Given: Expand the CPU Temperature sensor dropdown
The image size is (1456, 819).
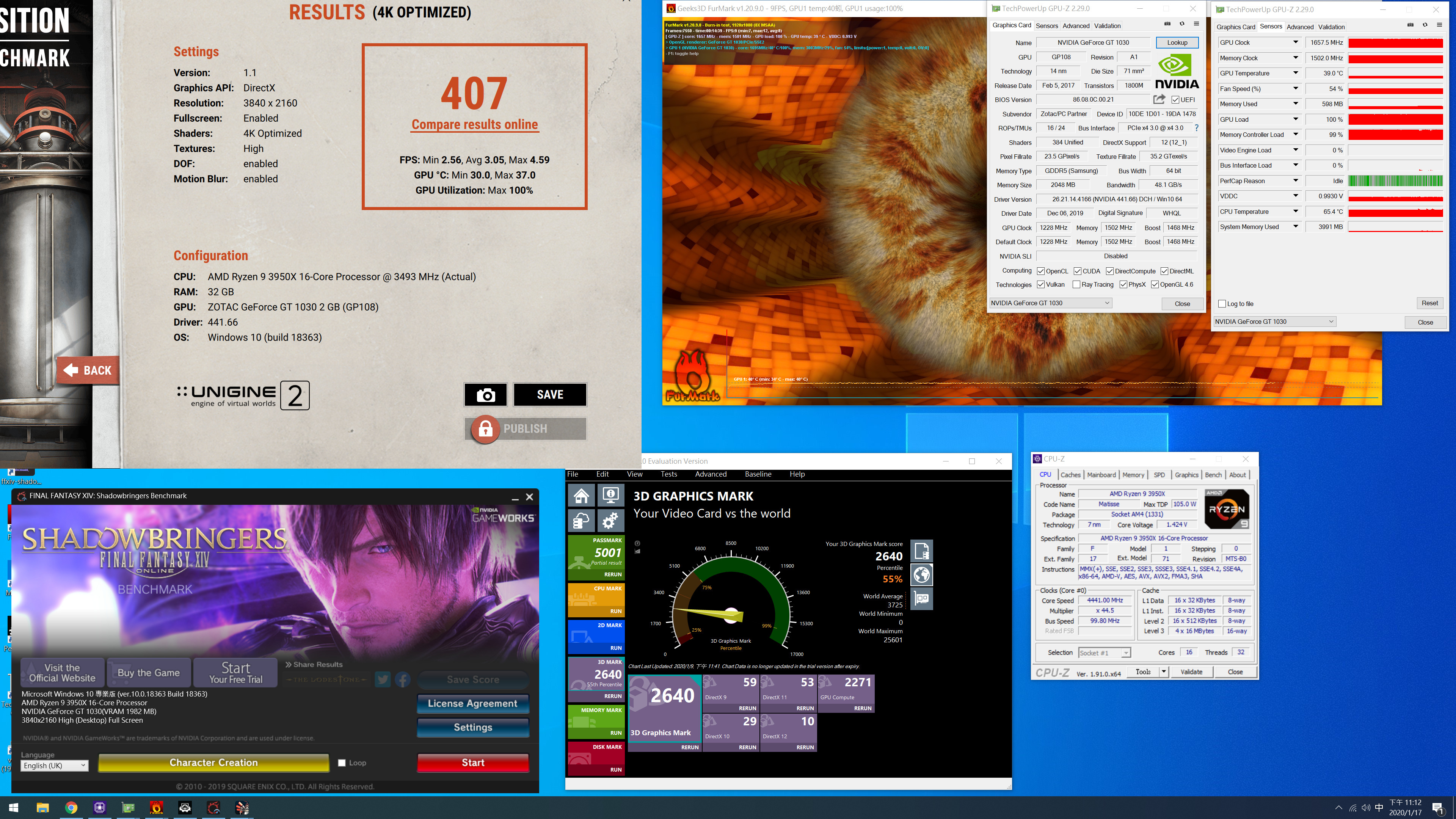Looking at the screenshot, I should (1296, 212).
